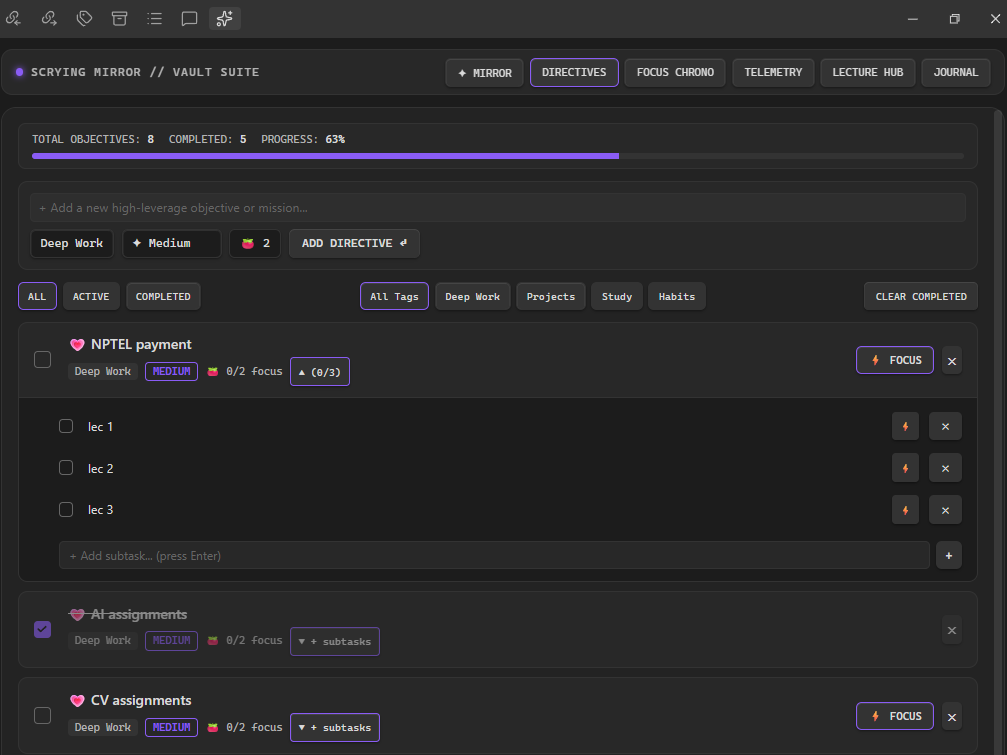Open the Journal tab

point(956,73)
